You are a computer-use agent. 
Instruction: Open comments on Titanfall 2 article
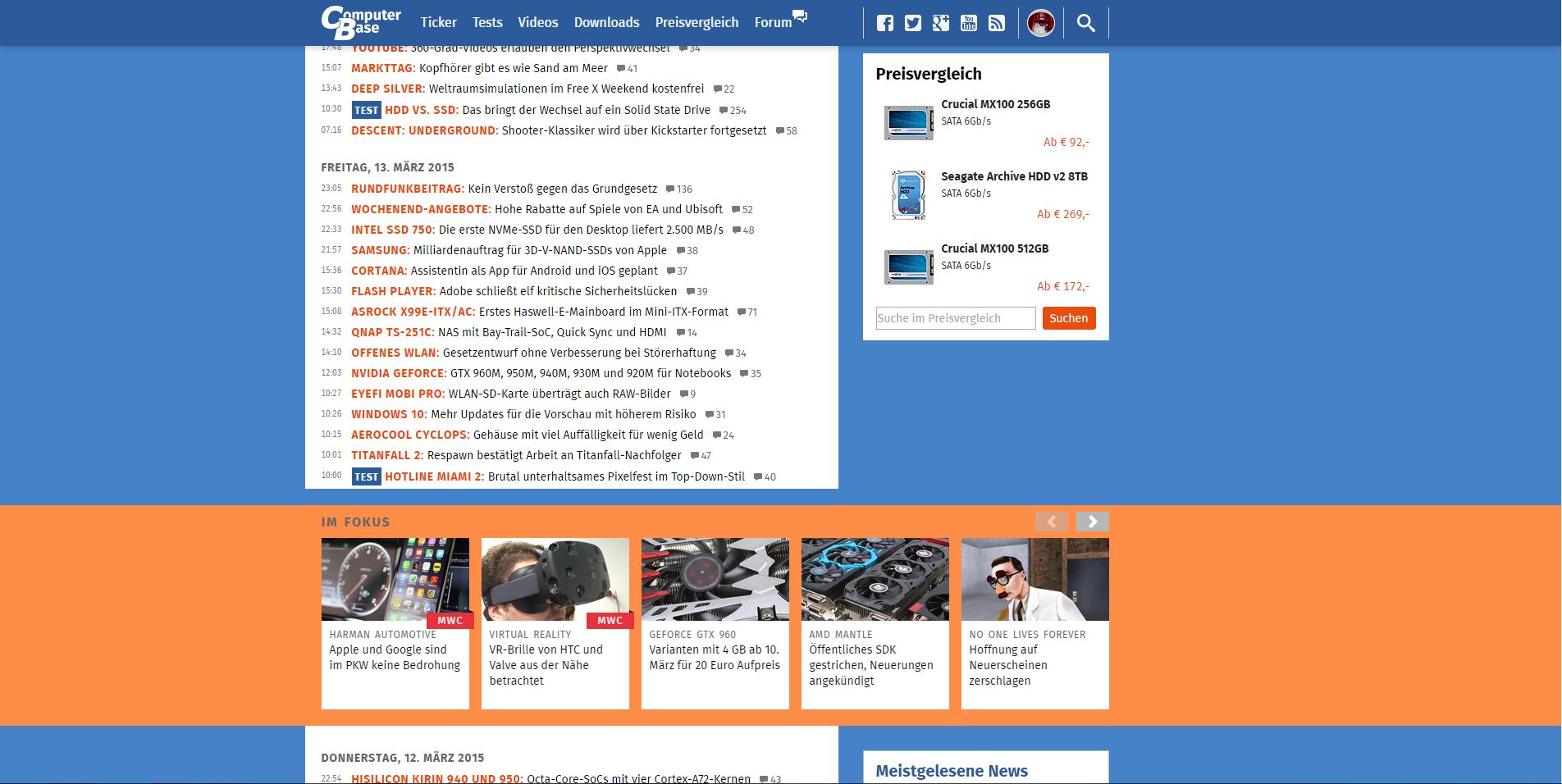point(701,455)
